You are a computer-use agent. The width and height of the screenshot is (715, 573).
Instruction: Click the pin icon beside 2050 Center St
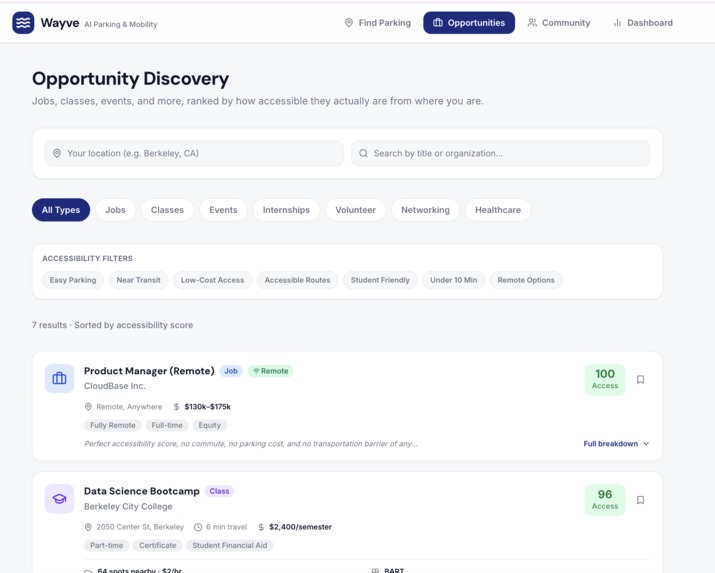[88, 527]
